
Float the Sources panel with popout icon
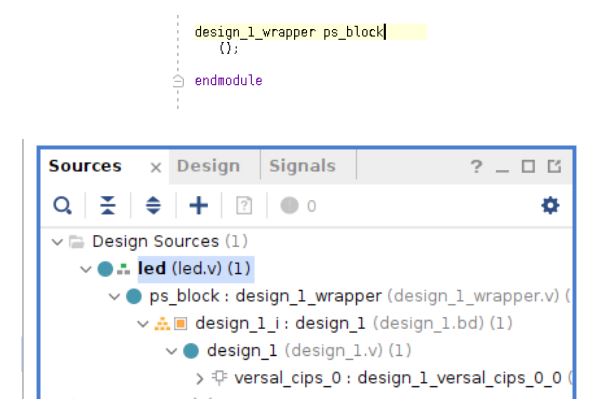(554, 166)
